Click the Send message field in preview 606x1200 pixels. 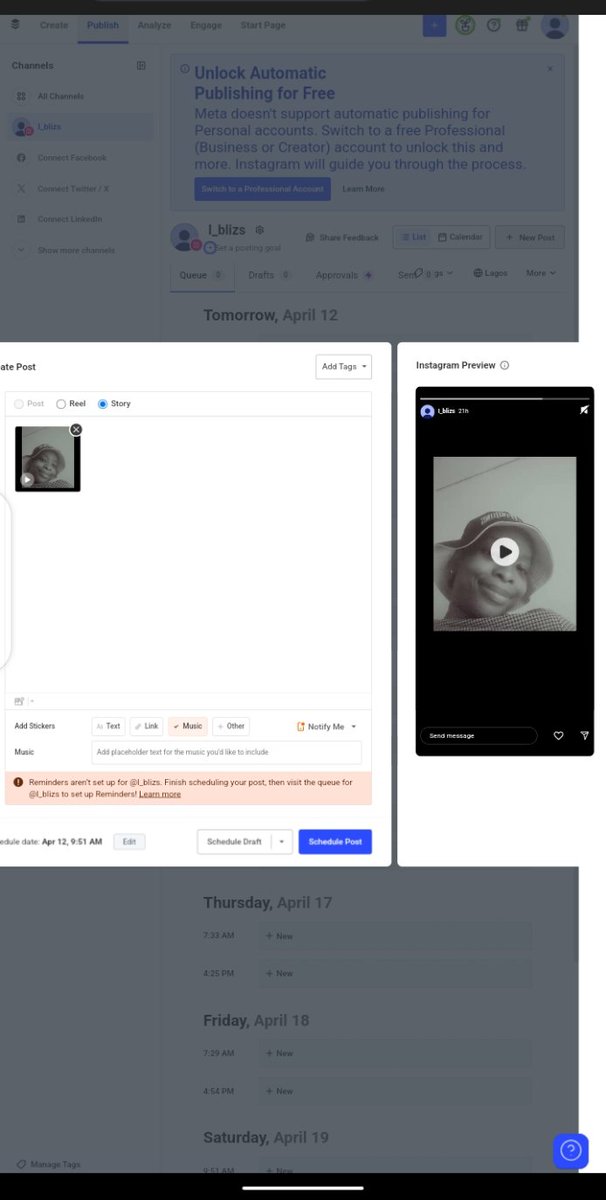478,735
